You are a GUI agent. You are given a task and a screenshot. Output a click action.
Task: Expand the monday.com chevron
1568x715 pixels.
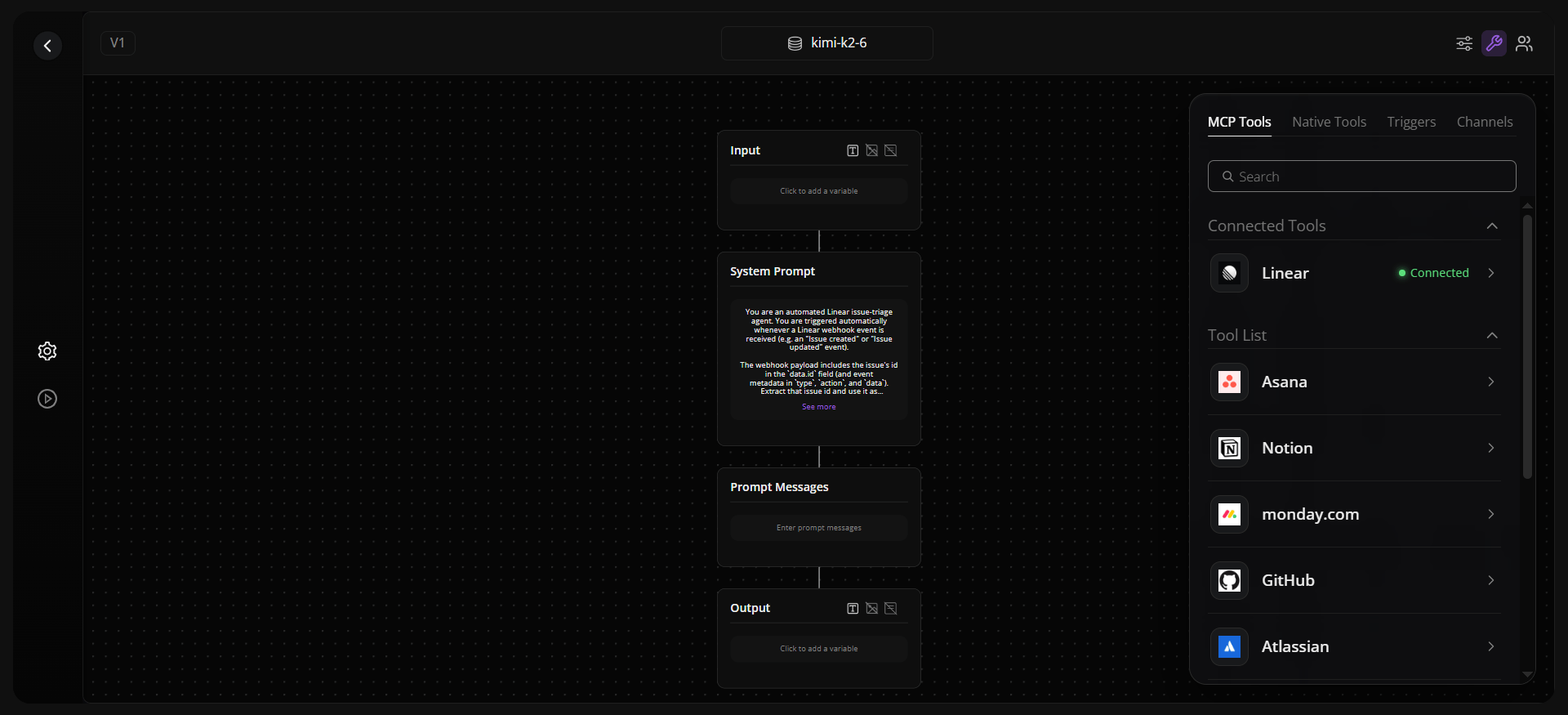pyautogui.click(x=1491, y=514)
